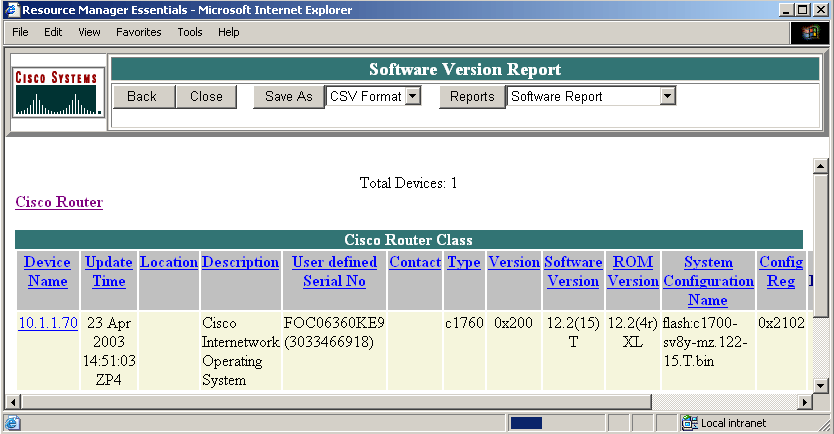
Task: Sort by Device Name column header
Action: pyautogui.click(x=47, y=271)
